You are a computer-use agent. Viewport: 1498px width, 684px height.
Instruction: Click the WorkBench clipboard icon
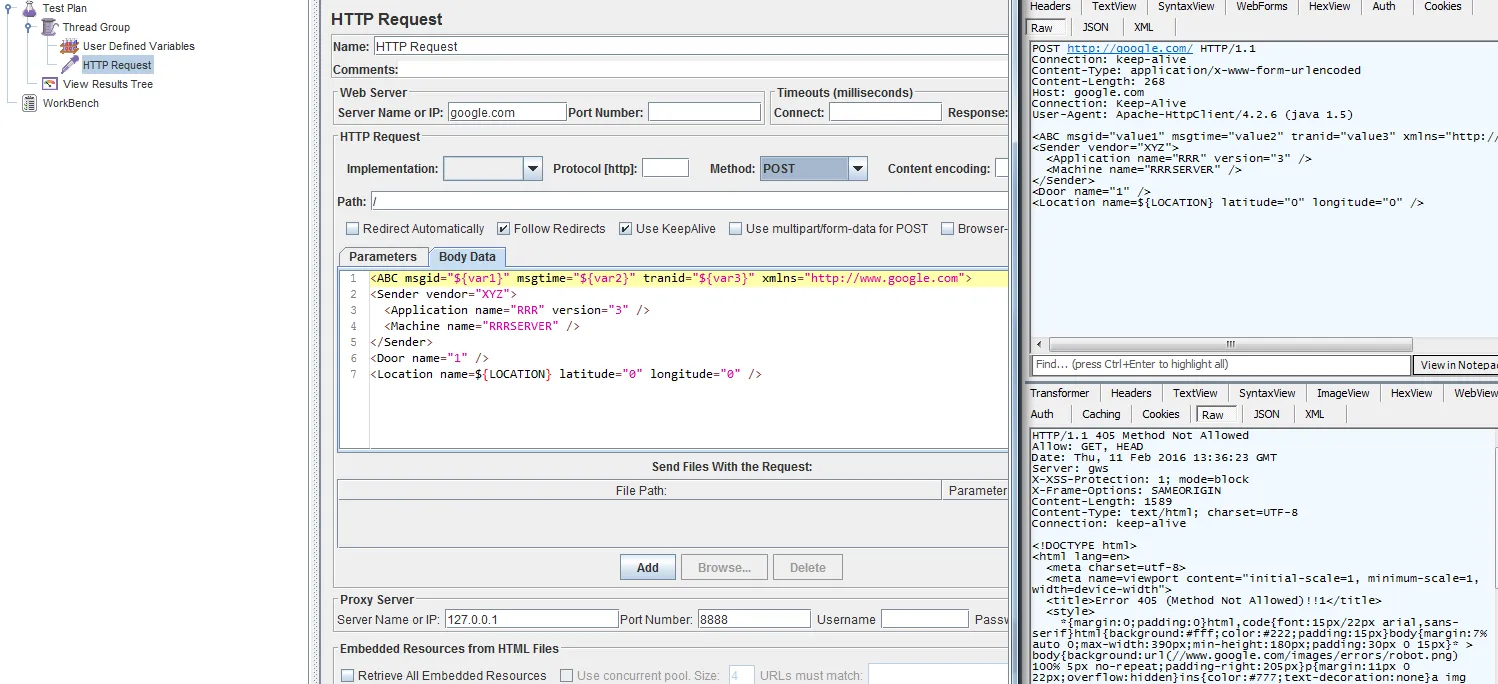click(x=29, y=103)
